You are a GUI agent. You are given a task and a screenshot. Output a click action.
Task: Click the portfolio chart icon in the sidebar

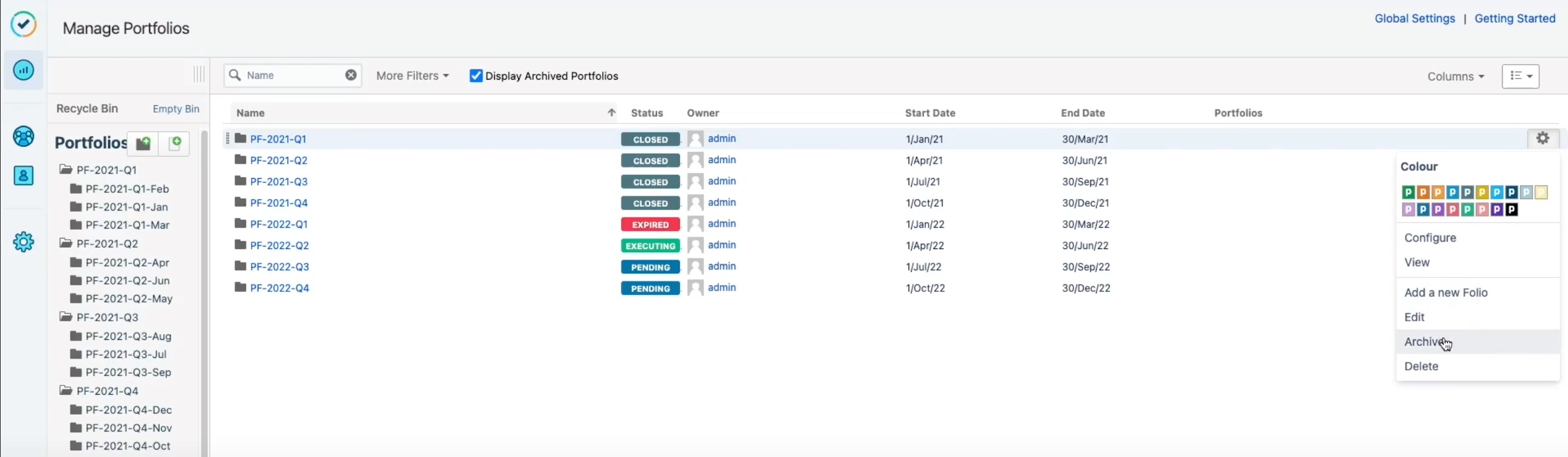[24, 70]
